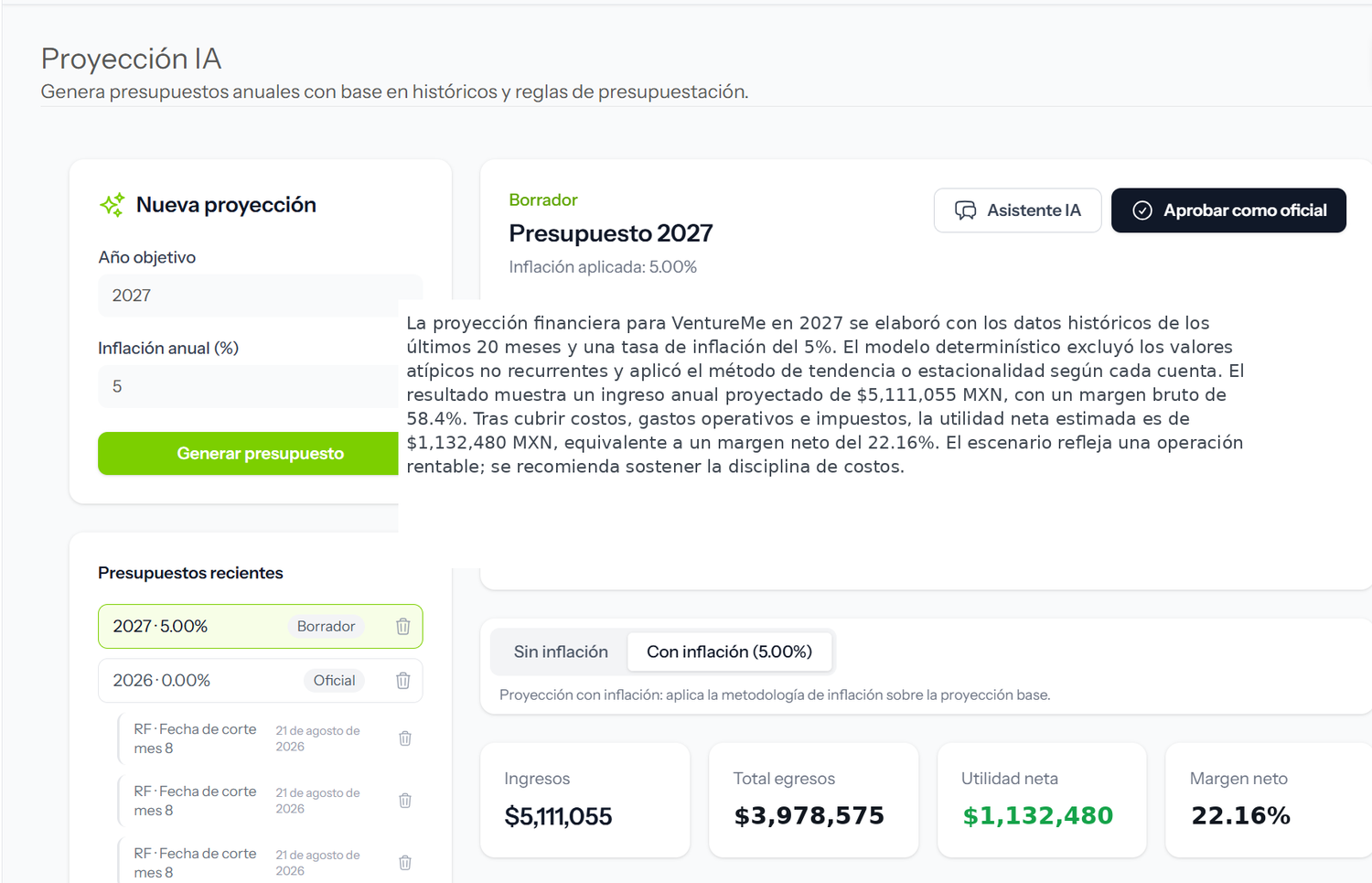Select Con inflación (5.00%) tab
The height and width of the screenshot is (883, 1372).
729,651
